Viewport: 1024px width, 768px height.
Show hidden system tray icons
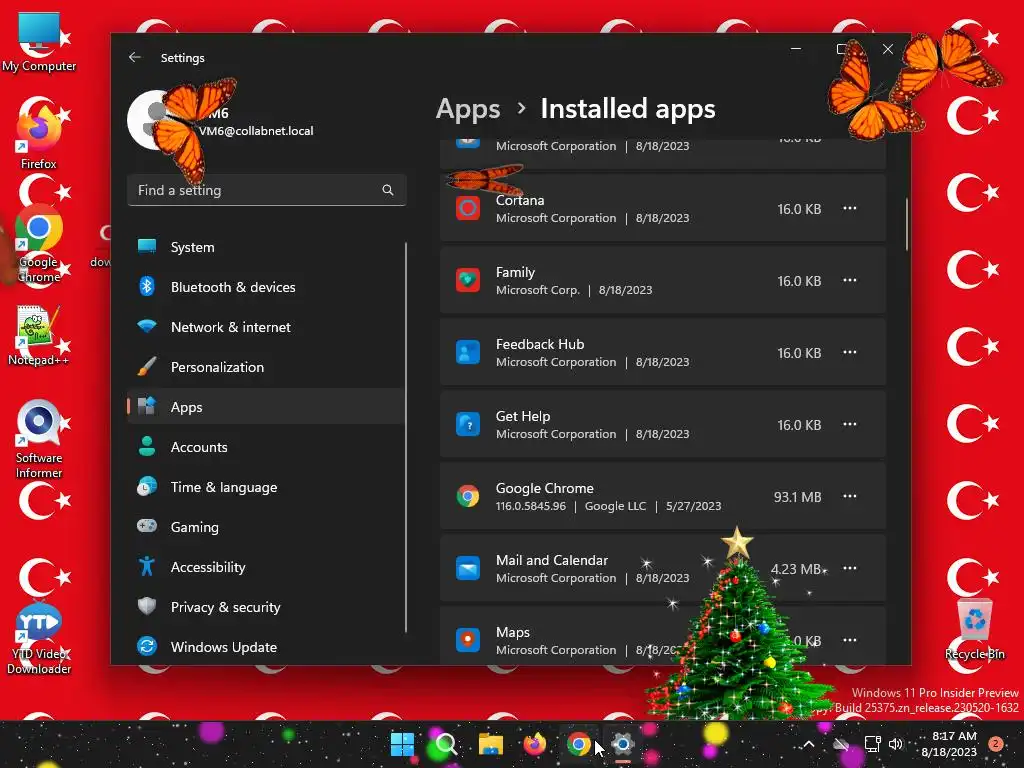click(808, 744)
